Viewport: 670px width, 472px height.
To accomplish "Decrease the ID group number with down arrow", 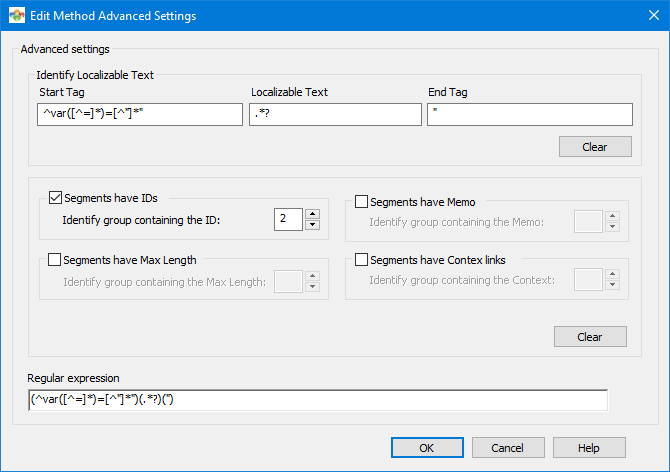I will 312,225.
